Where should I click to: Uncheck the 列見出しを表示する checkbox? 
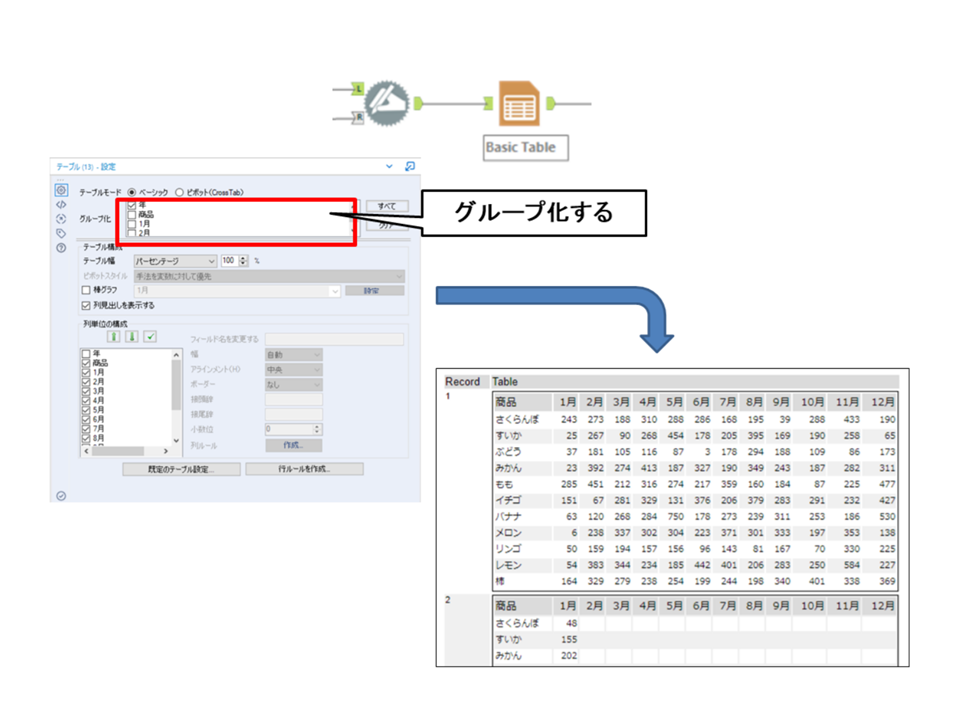click(85, 305)
